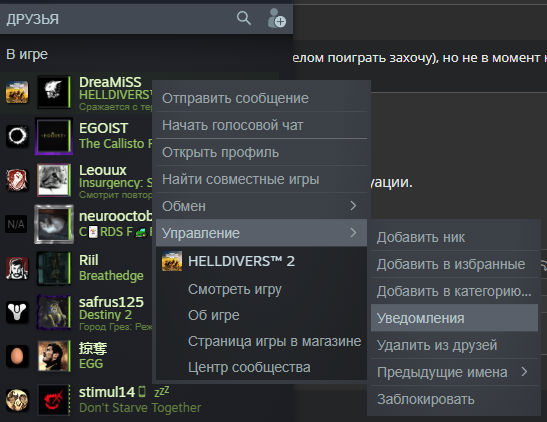Choose Удалить из друзей
Image resolution: width=547 pixels, height=422 pixels.
[454, 345]
